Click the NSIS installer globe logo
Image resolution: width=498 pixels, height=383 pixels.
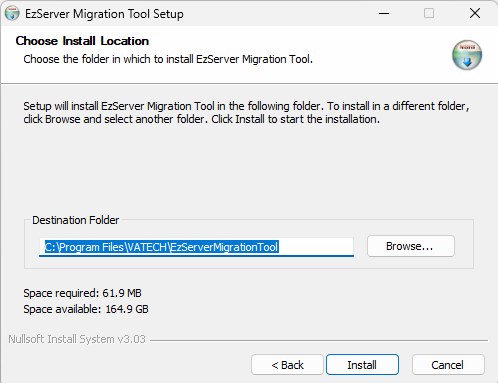point(467,55)
